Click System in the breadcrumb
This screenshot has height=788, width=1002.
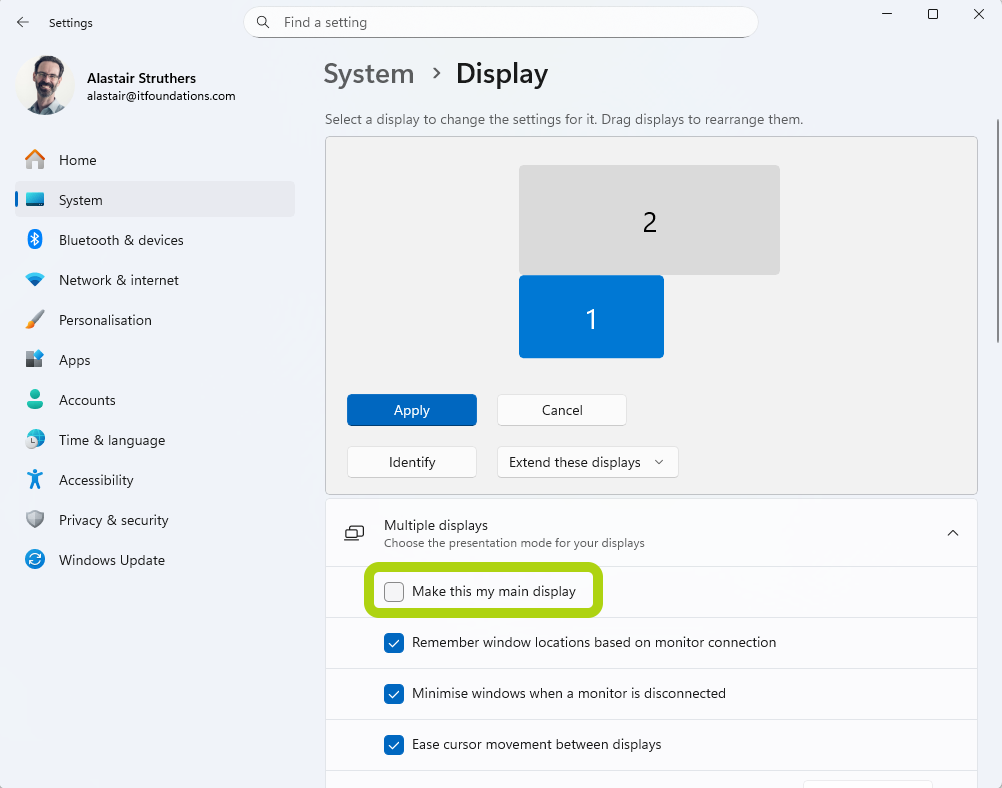tap(369, 74)
